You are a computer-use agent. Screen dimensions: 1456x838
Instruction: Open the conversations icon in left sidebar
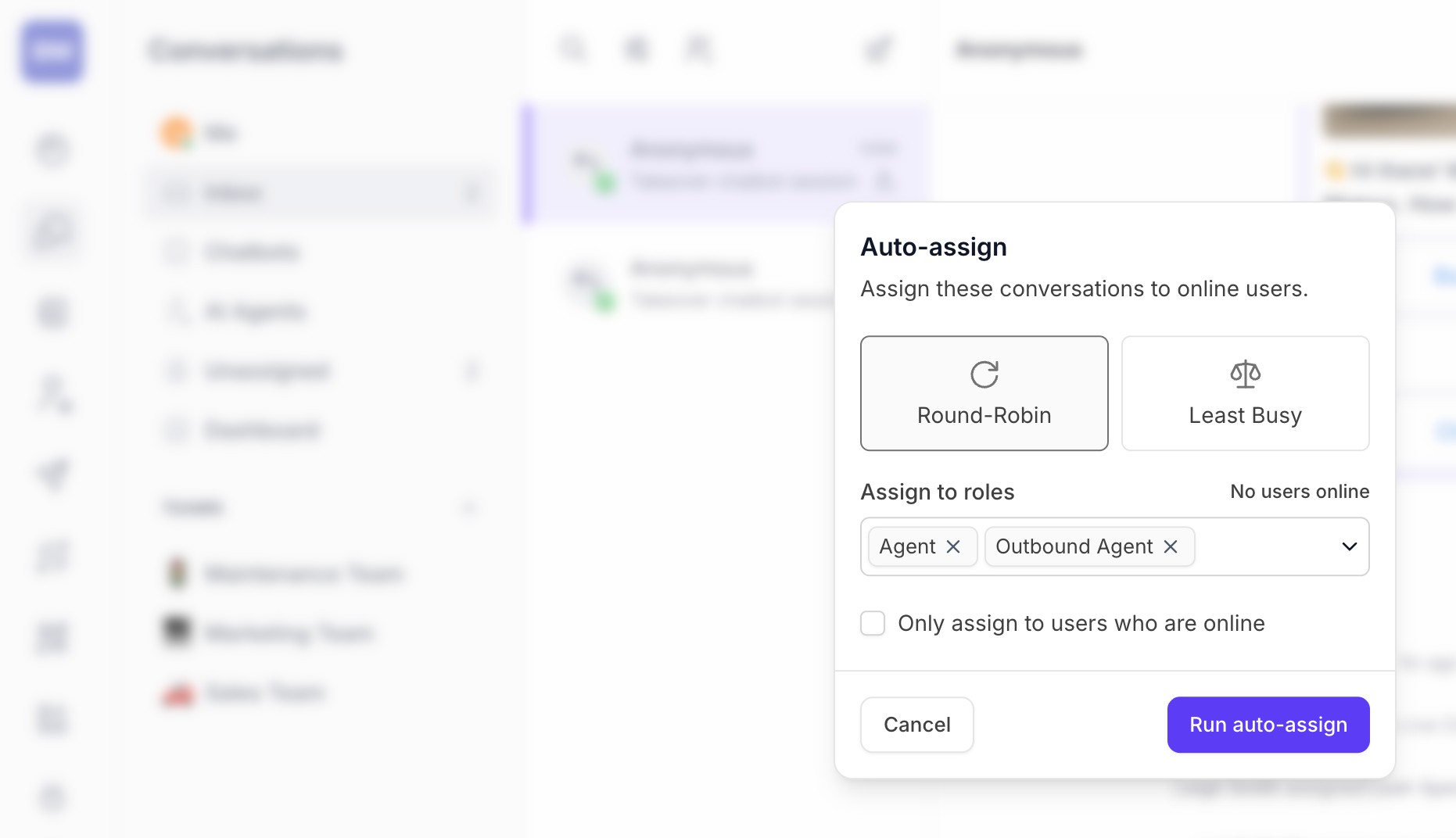pyautogui.click(x=53, y=232)
